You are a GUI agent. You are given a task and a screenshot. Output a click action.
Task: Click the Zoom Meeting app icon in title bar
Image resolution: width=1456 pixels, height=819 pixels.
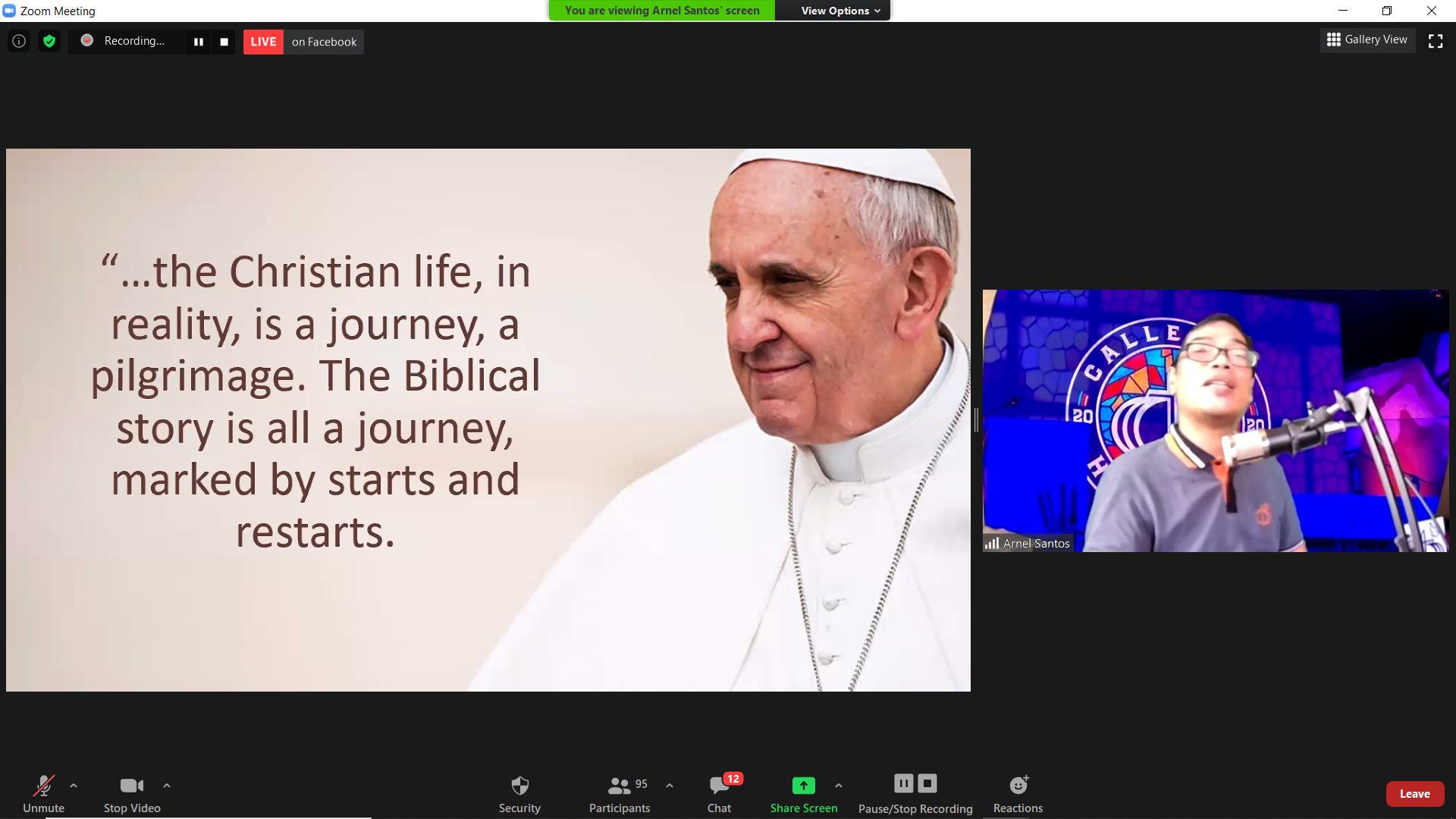click(9, 11)
